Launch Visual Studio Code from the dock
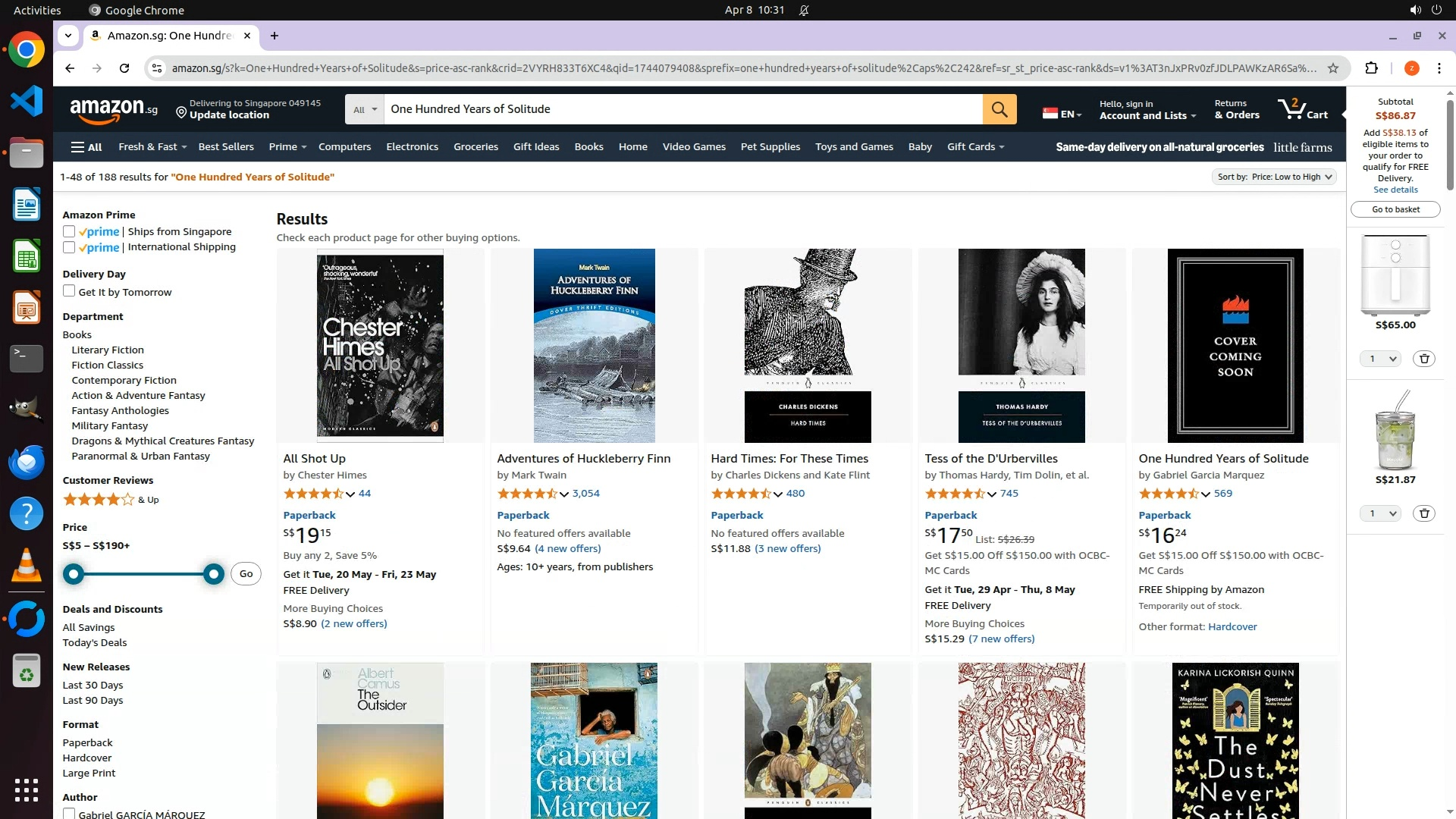The image size is (1456, 819). click(27, 102)
